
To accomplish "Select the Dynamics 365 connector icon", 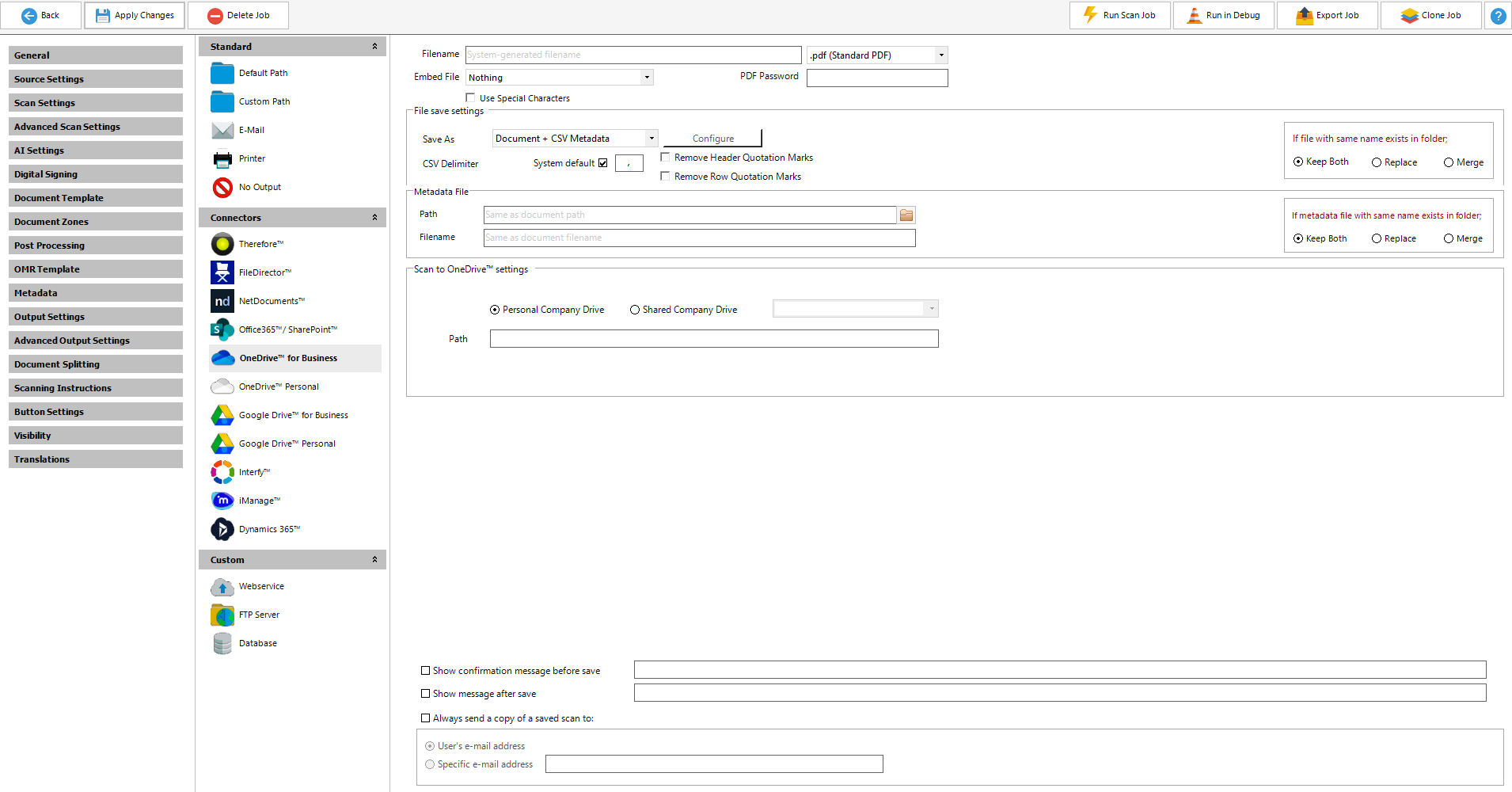I will [x=222, y=529].
